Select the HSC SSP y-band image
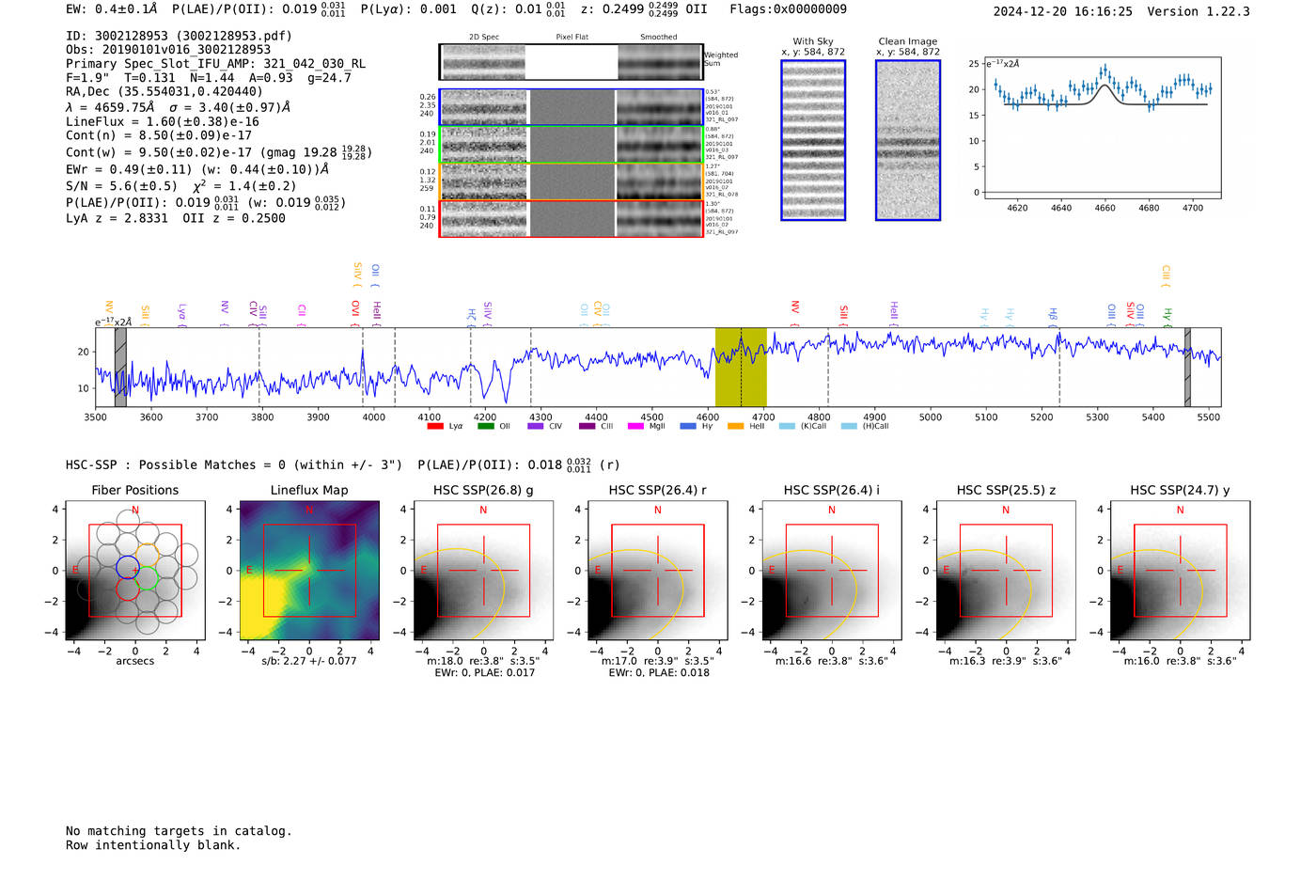The width and height of the screenshot is (1316, 896). (1180, 571)
